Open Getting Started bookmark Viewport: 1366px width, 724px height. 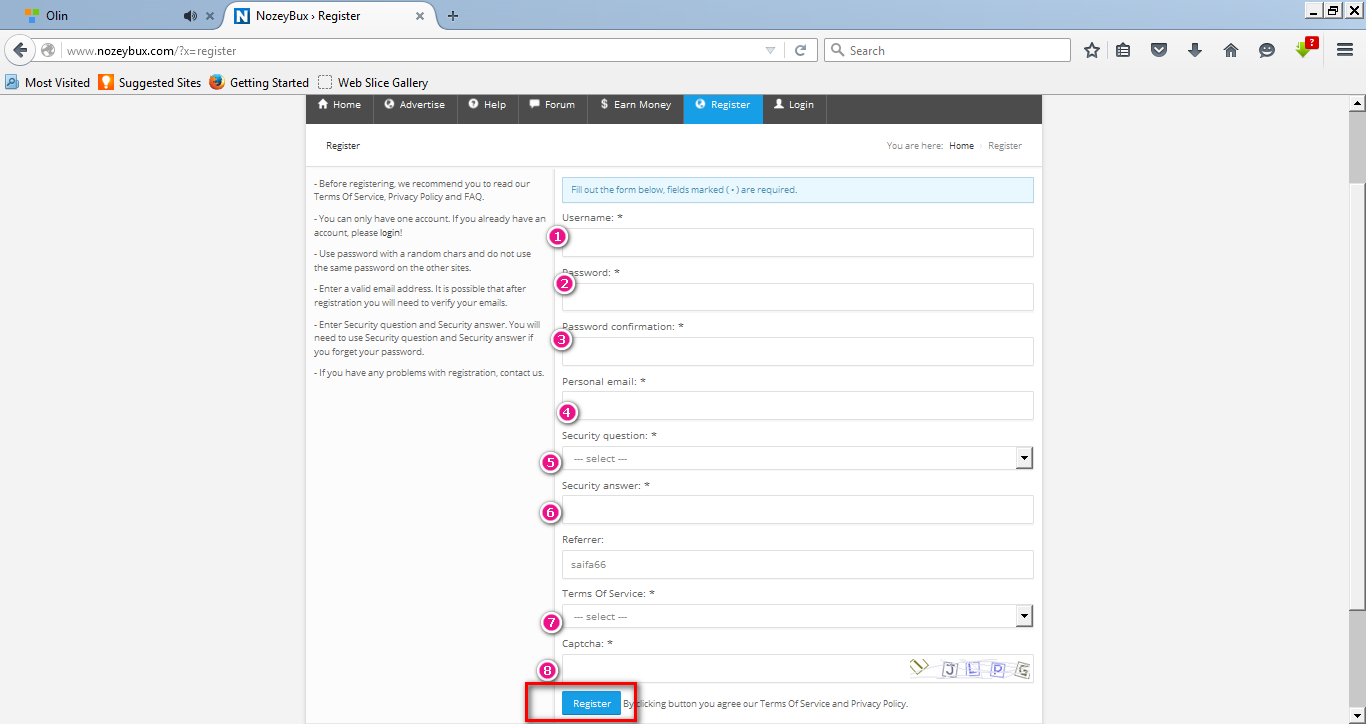coord(259,83)
